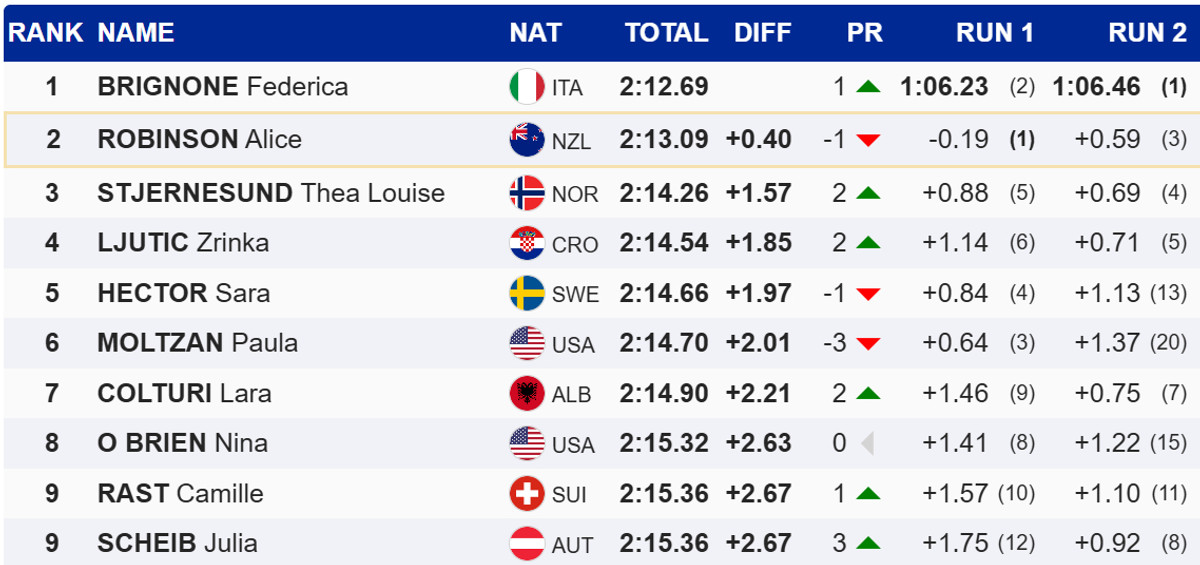The width and height of the screenshot is (1200, 565).
Task: Click the NAT column header
Action: [536, 33]
